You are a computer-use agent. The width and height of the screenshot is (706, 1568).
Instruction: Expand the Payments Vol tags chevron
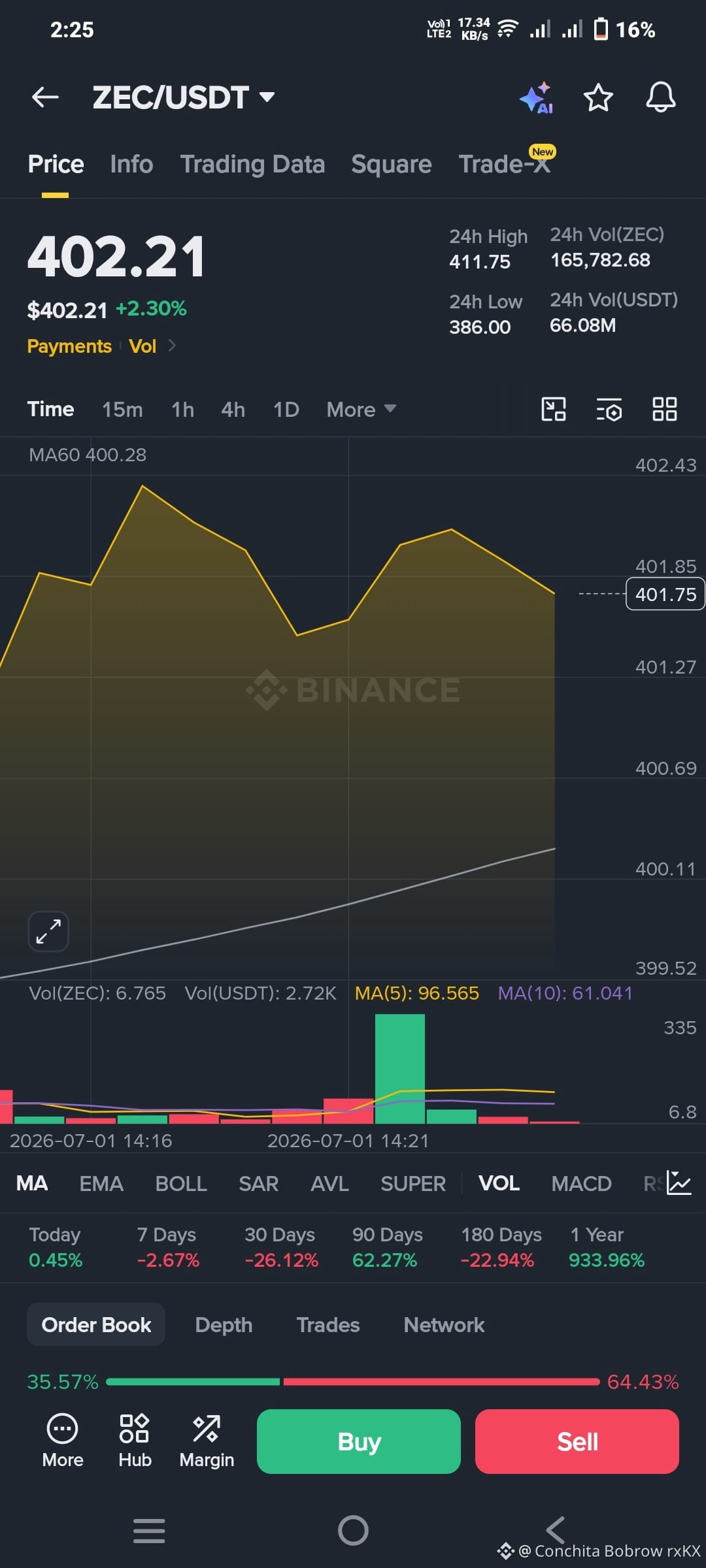coord(172,345)
